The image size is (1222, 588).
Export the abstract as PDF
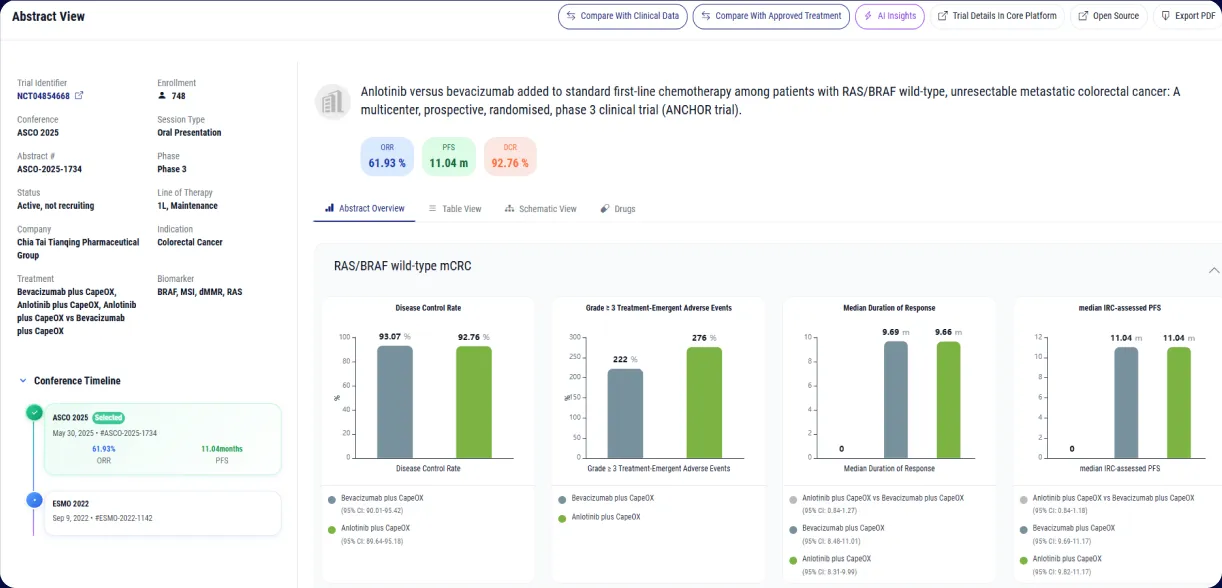pos(1188,16)
